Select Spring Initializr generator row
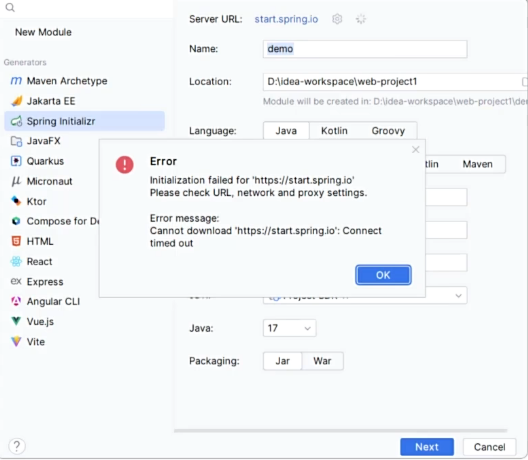The height and width of the screenshot is (460, 528). coord(85,121)
